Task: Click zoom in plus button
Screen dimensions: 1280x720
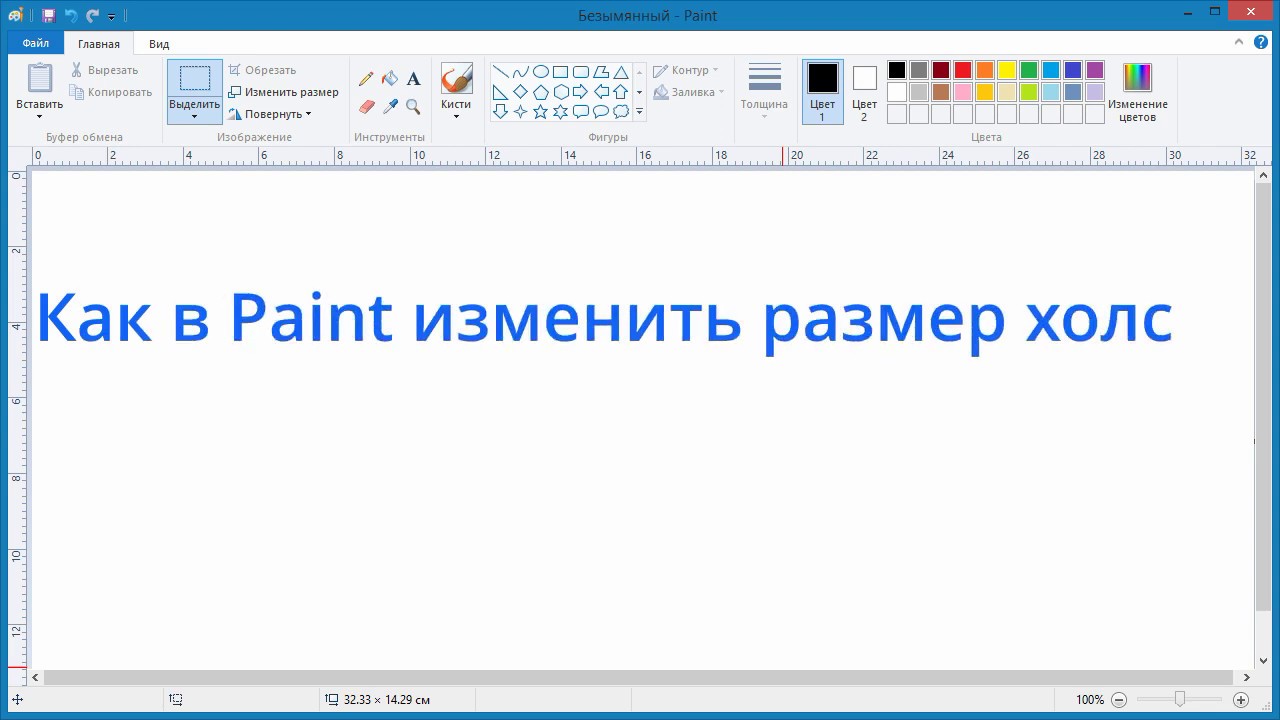Action: click(x=1241, y=700)
